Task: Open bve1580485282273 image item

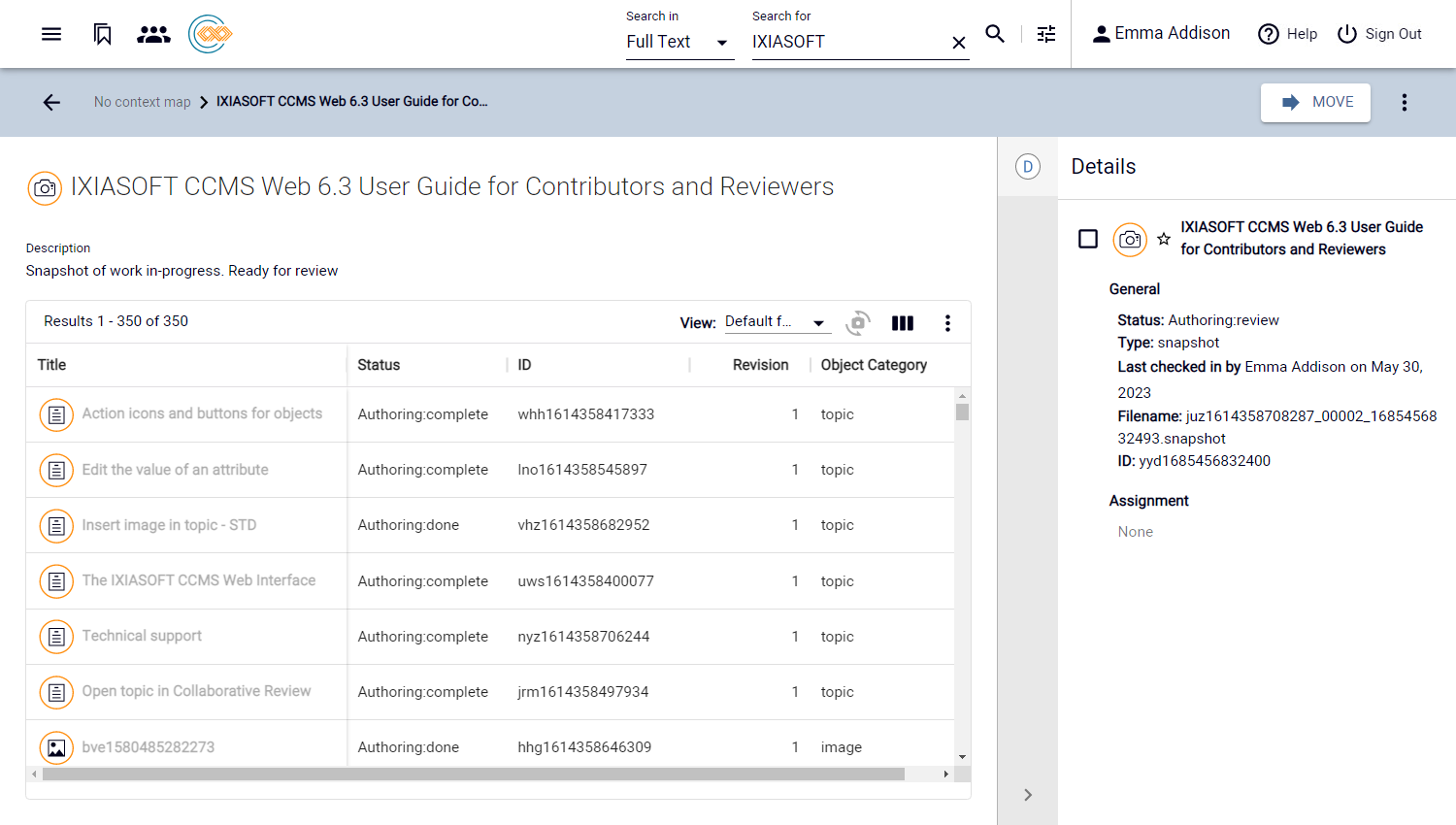Action: tap(149, 747)
